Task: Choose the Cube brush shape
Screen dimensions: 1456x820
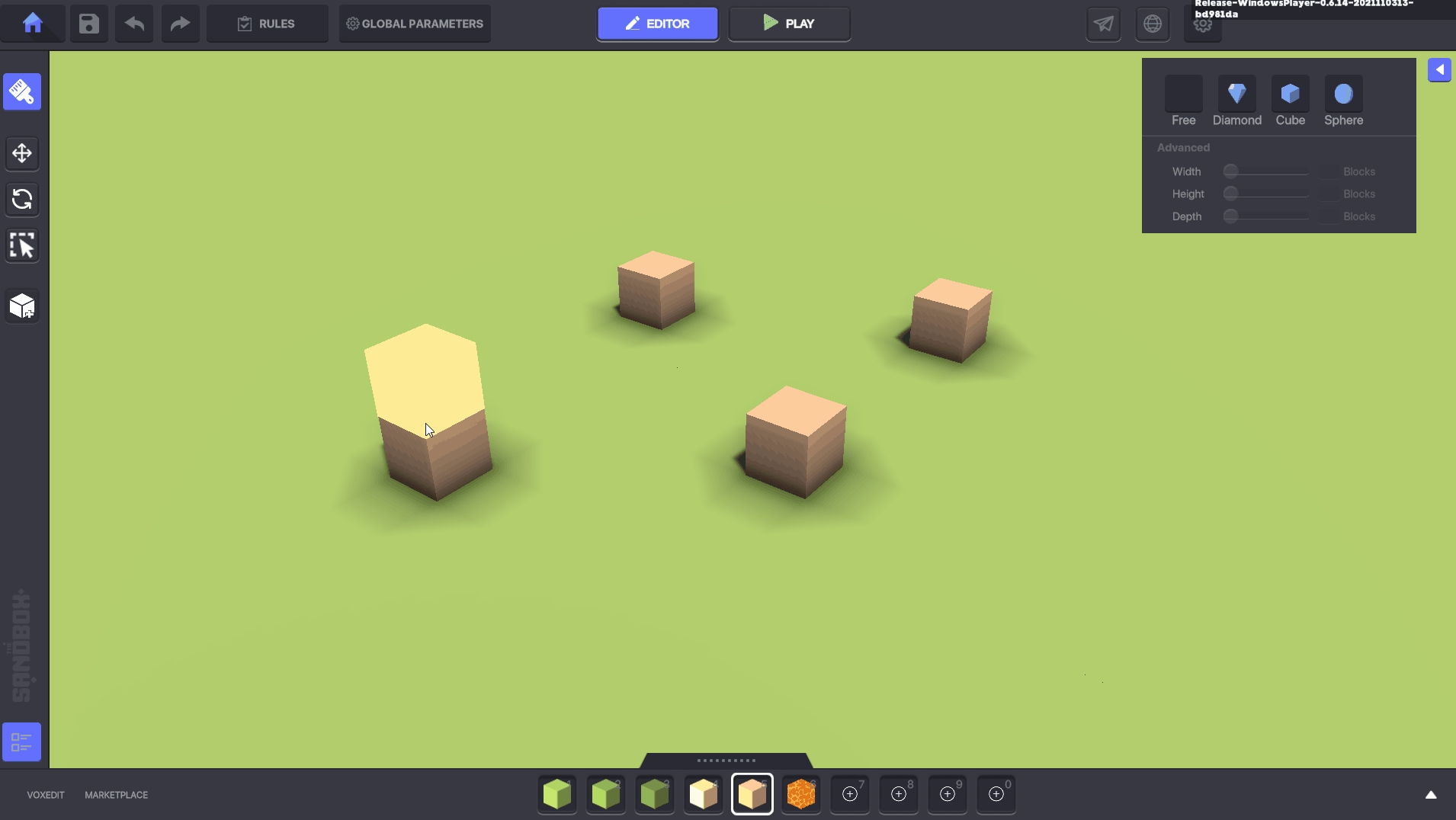Action: [x=1290, y=94]
